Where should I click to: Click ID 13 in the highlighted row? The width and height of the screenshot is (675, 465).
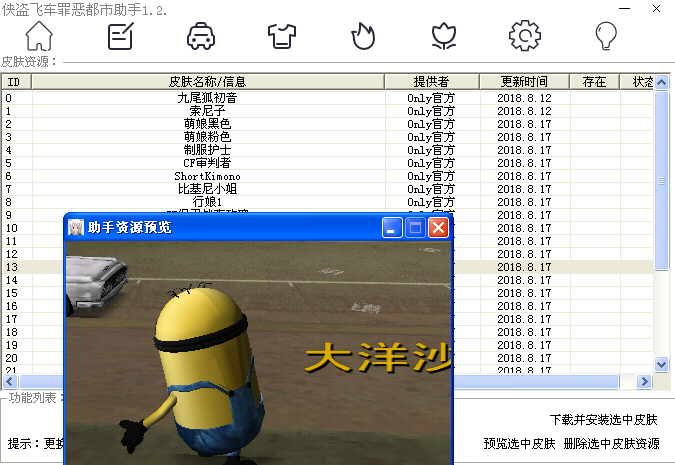point(12,267)
